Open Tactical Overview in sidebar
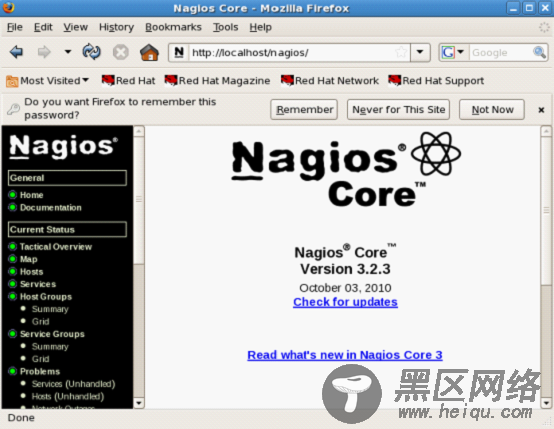The height and width of the screenshot is (429, 554). tap(56, 247)
